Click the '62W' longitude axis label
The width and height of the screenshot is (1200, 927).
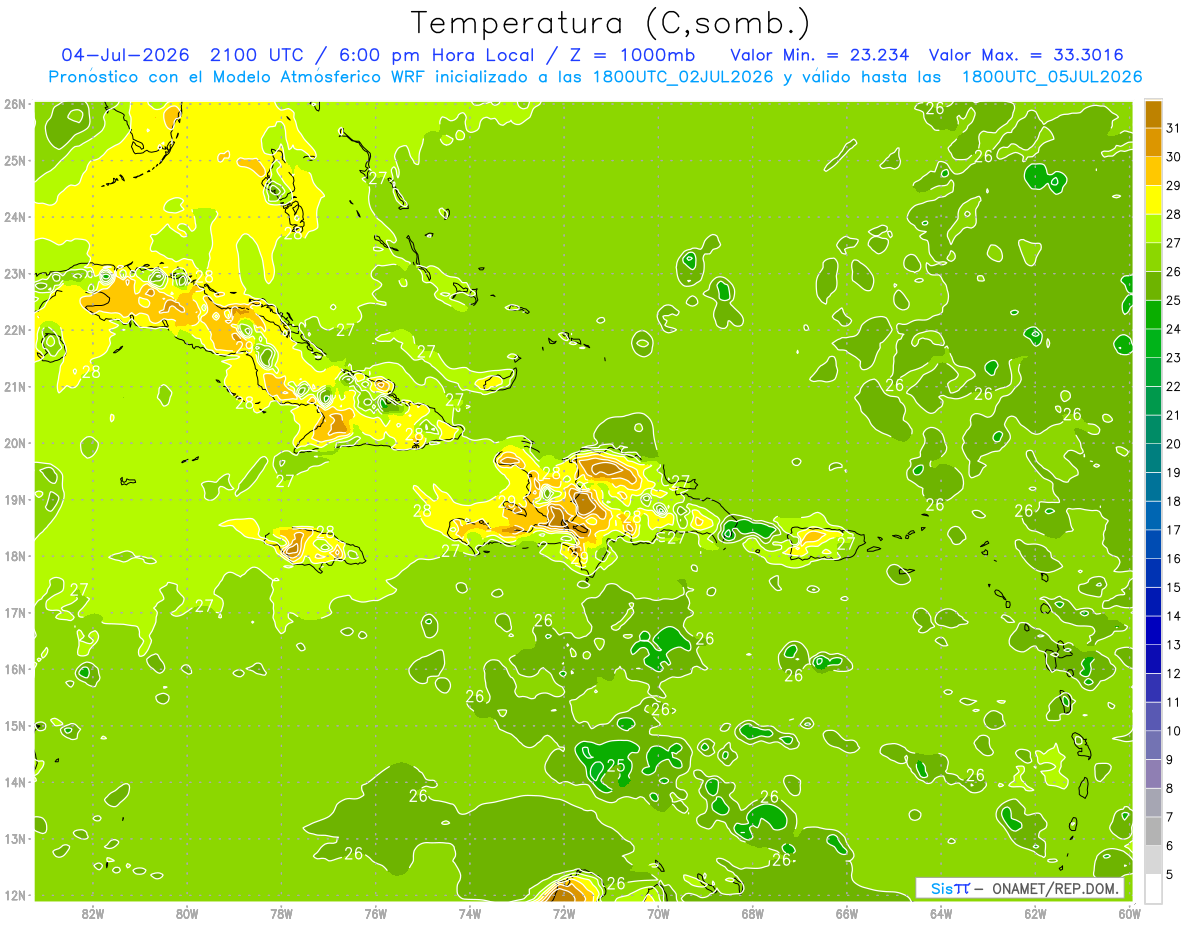tap(1035, 912)
